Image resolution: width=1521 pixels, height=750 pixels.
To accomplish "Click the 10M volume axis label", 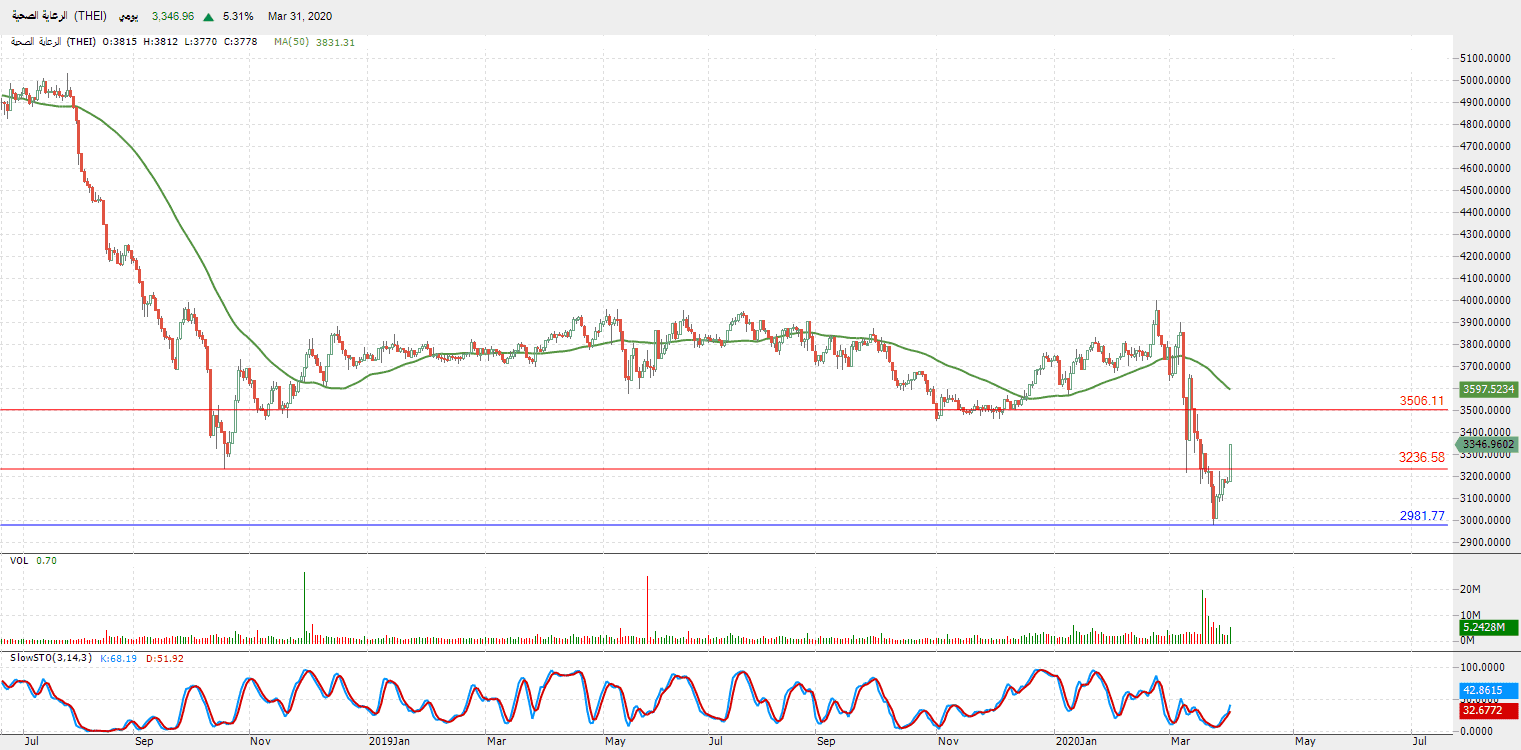I will coord(1471,615).
